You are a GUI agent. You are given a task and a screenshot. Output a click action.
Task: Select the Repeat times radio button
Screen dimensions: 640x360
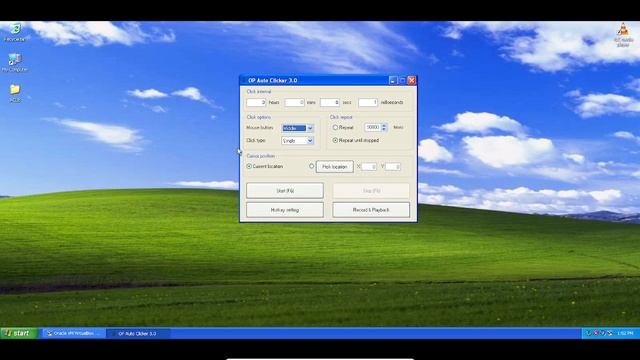tap(335, 128)
